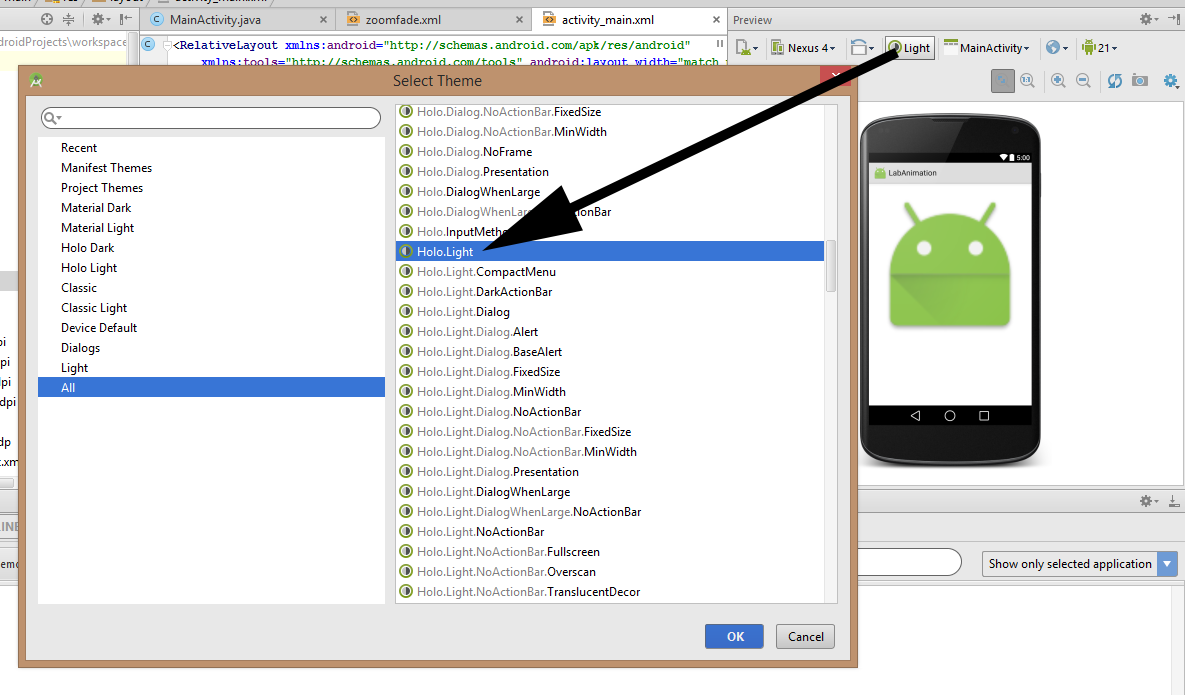Choose the Holo.Light.CompactMenu theme
The image size is (1185, 695).
point(610,271)
